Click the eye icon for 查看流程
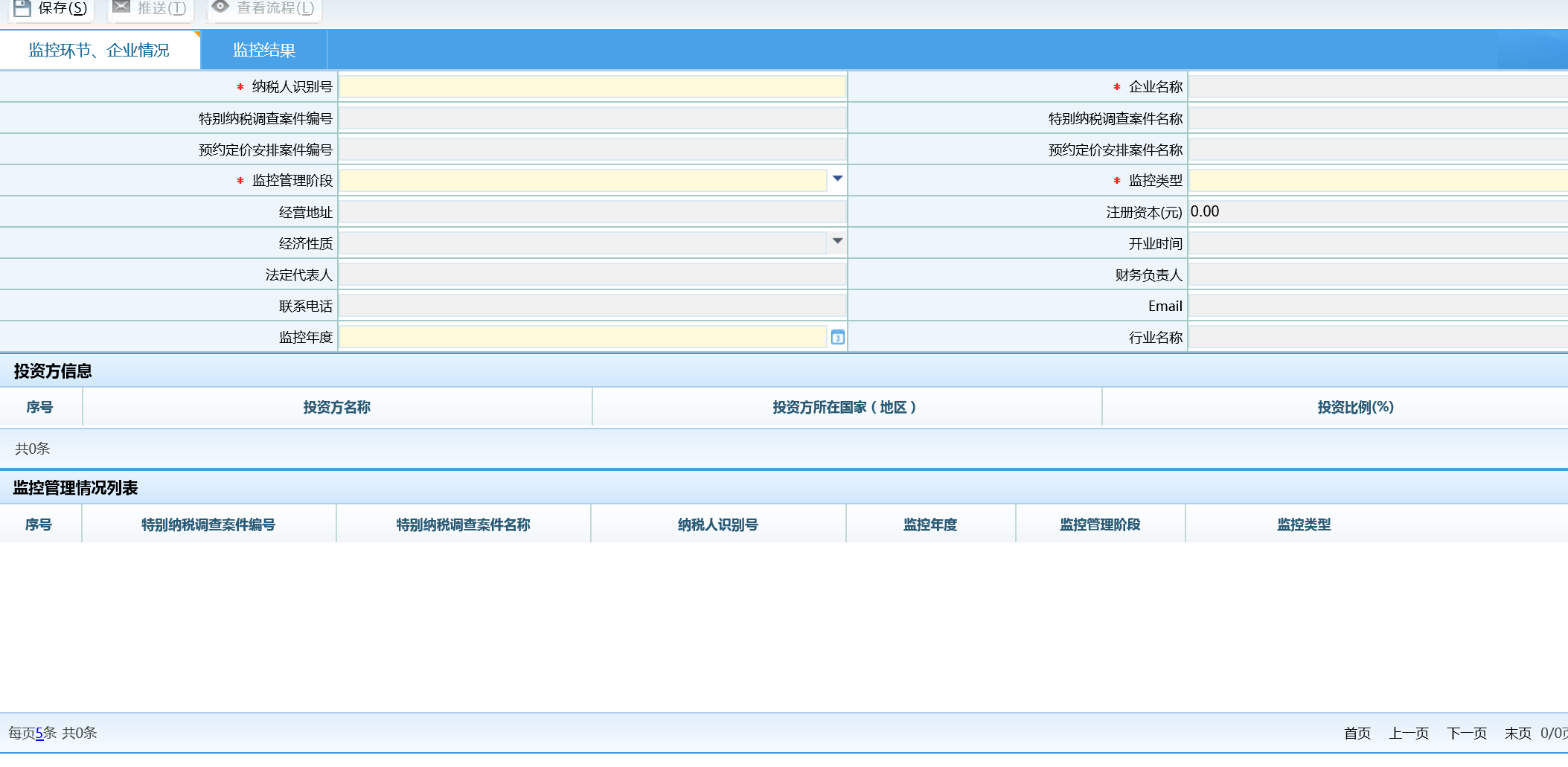Image resolution: width=1568 pixels, height=767 pixels. pyautogui.click(x=220, y=7)
